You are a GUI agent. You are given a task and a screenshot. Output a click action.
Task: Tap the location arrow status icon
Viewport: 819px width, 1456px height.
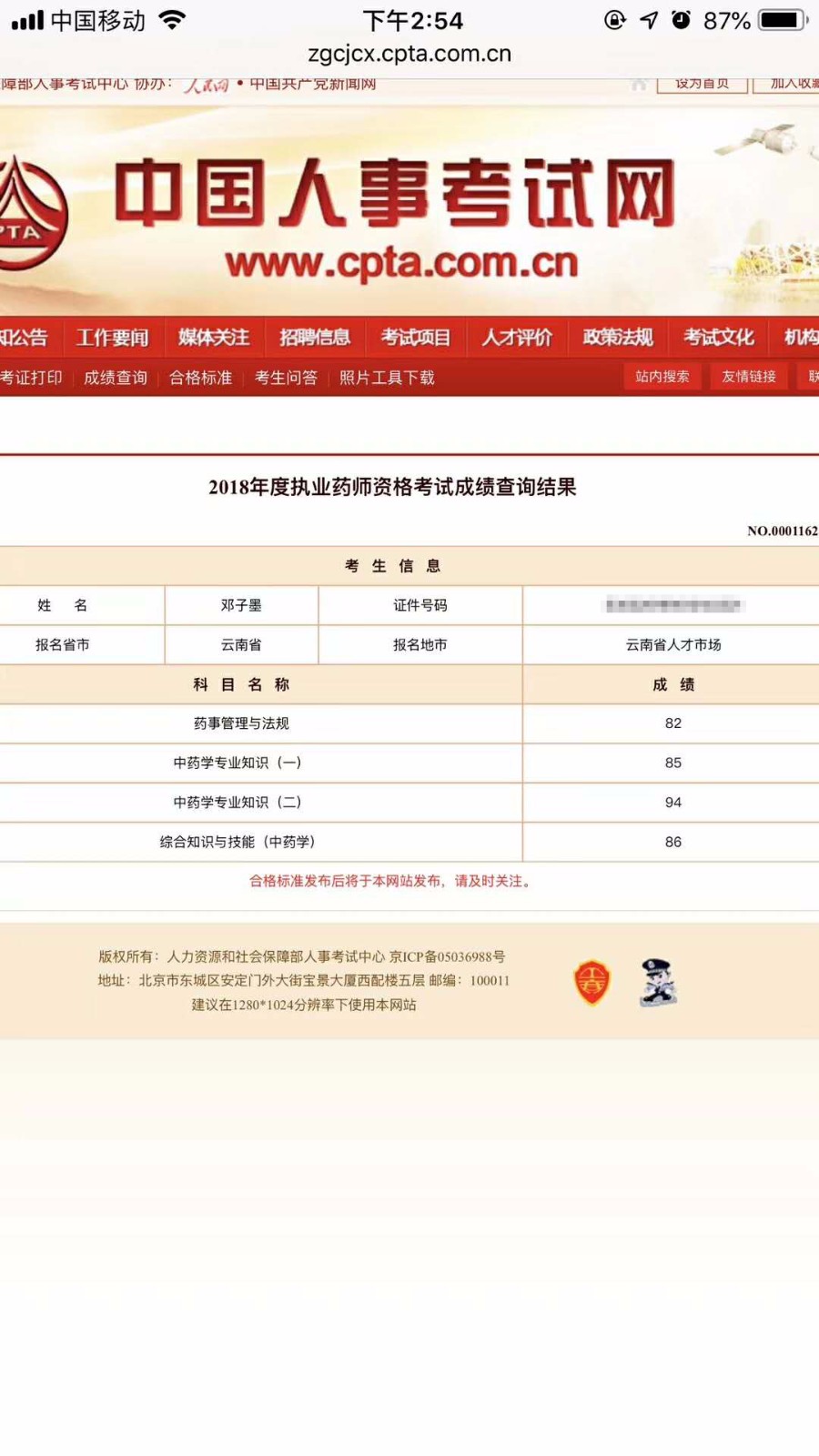649,20
